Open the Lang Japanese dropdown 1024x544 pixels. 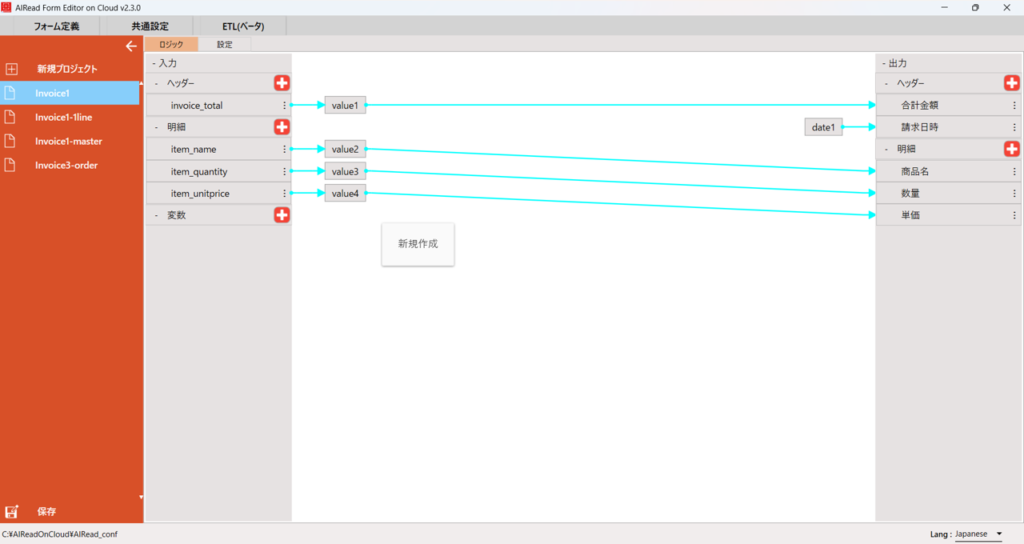978,534
